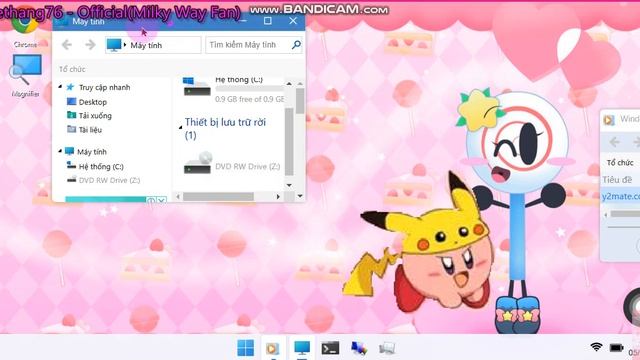The image size is (640, 360).
Task: Click horizontal scroll right arrow in Máy tính
Action: click(x=278, y=196)
